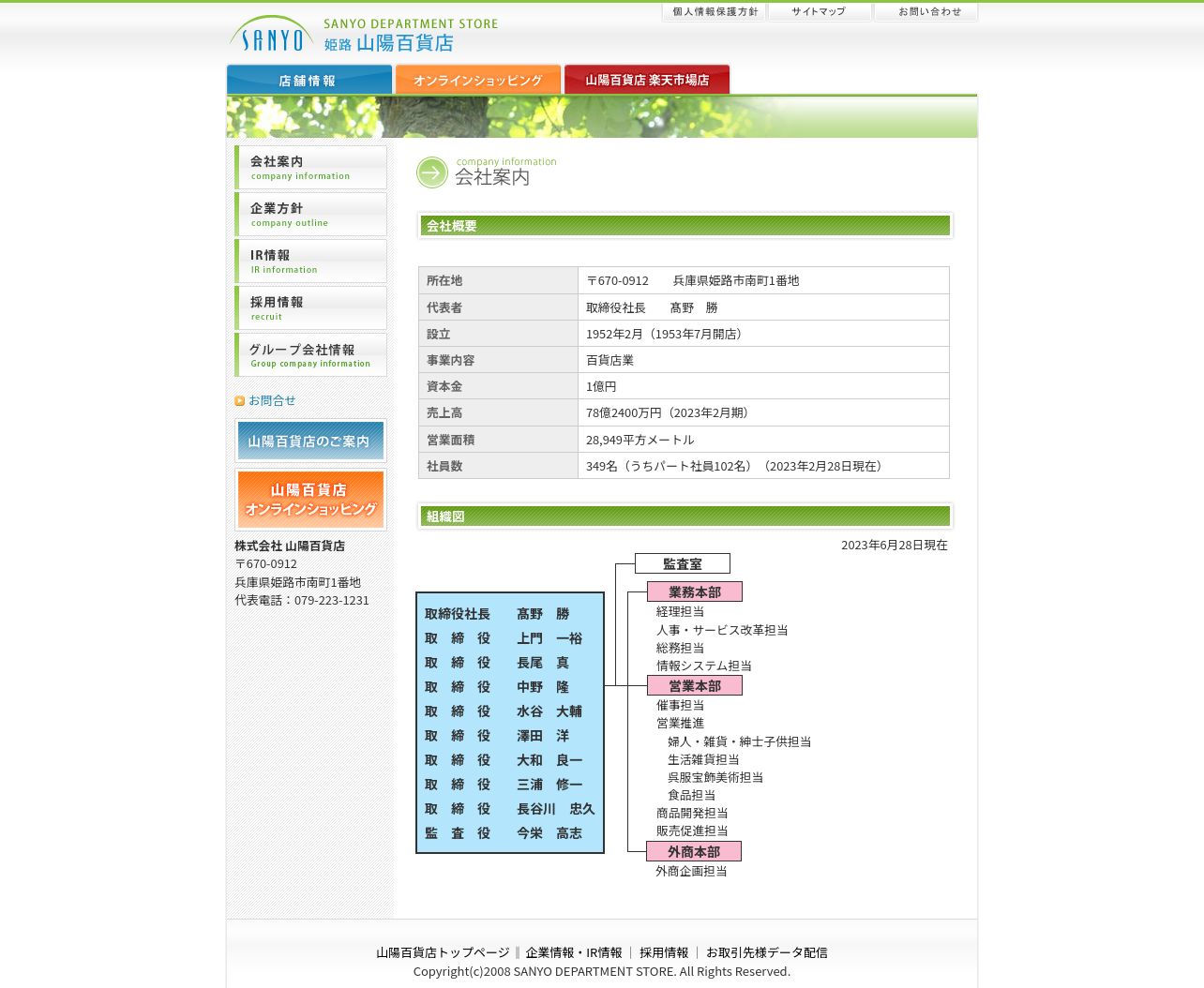Click director row 長谷川 忠久
Viewport: 1204px width, 988px height.
tap(510, 809)
